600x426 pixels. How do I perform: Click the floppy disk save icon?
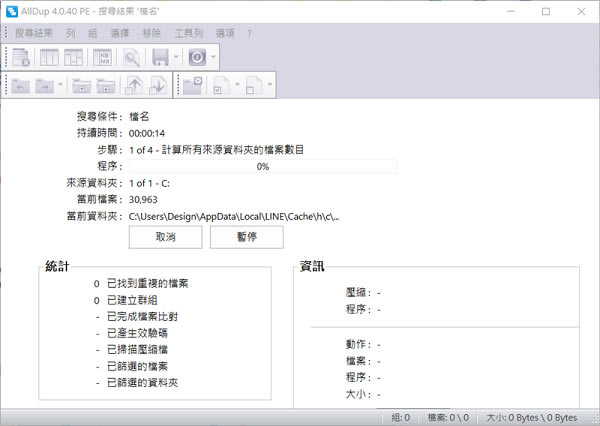click(160, 58)
